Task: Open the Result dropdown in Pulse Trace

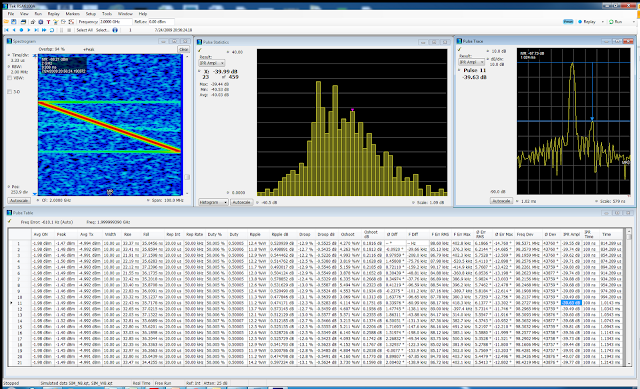Action: coord(471,62)
